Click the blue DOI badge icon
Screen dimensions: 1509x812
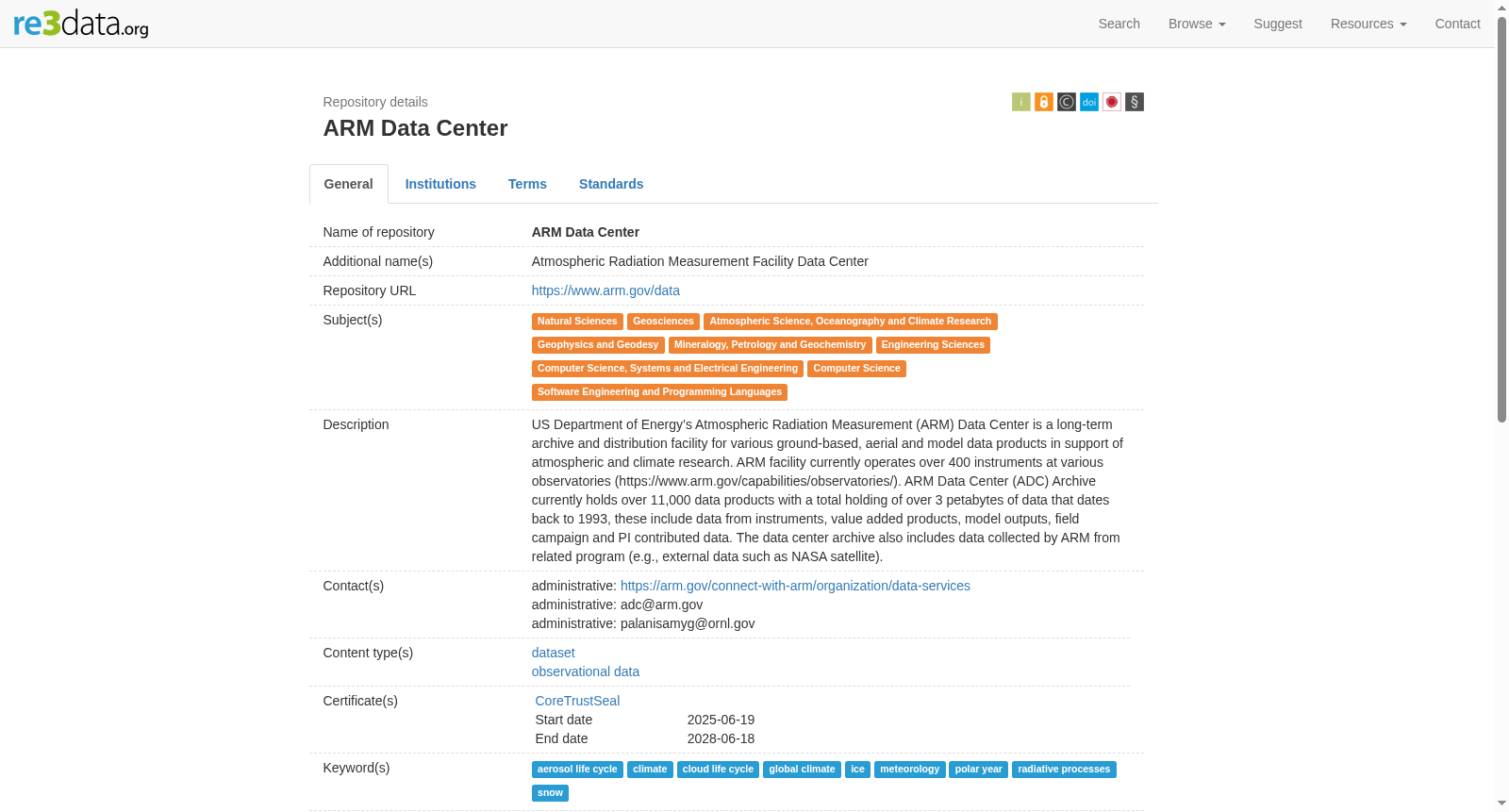pyautogui.click(x=1089, y=102)
